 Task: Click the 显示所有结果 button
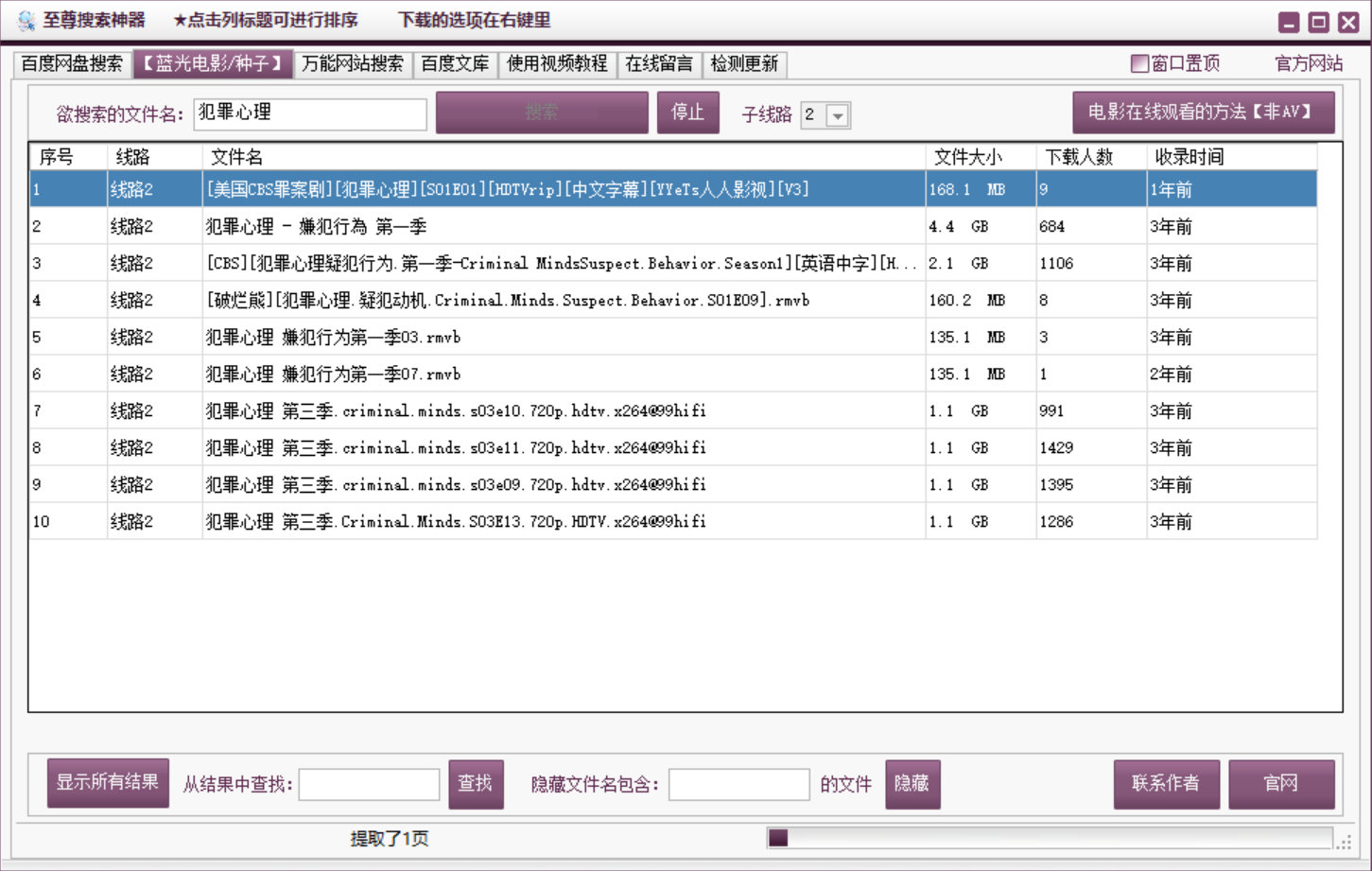tap(108, 783)
